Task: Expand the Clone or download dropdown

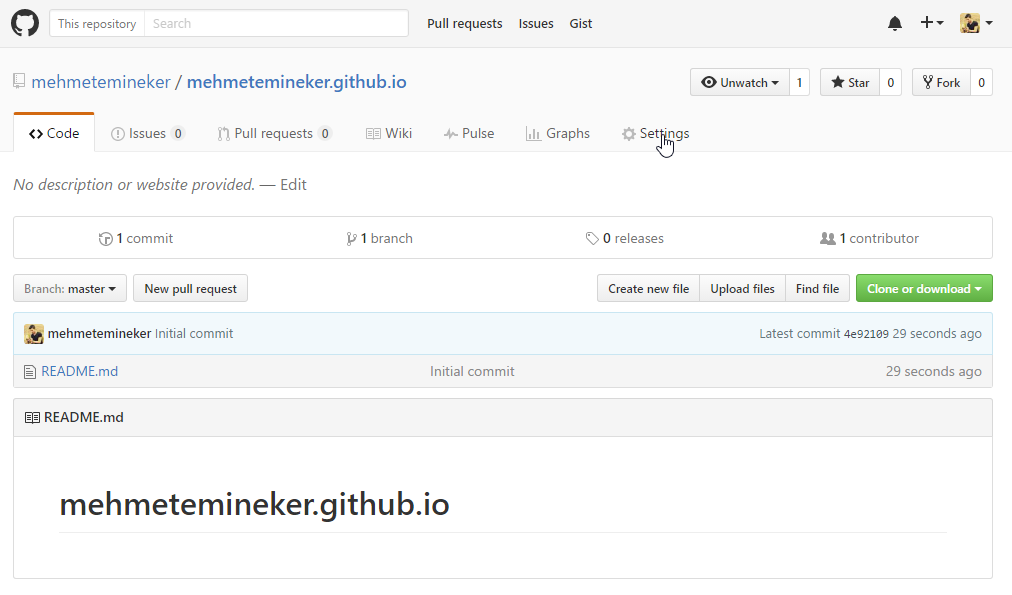Action: [924, 288]
